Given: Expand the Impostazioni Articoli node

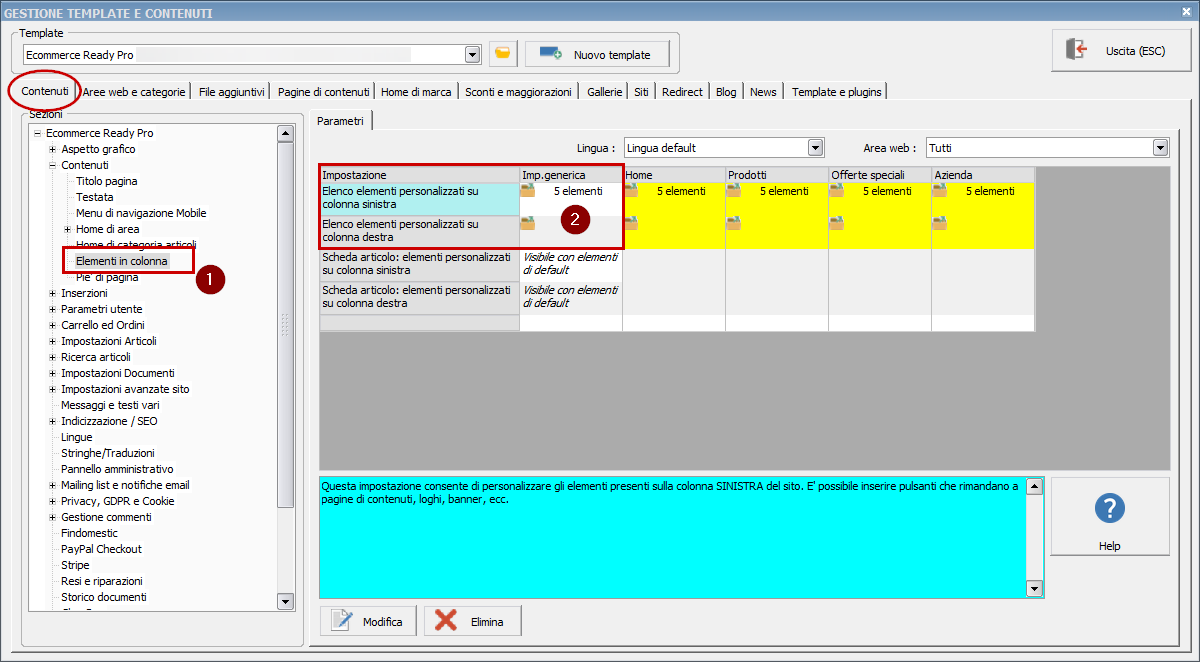Looking at the screenshot, I should click(x=53, y=341).
